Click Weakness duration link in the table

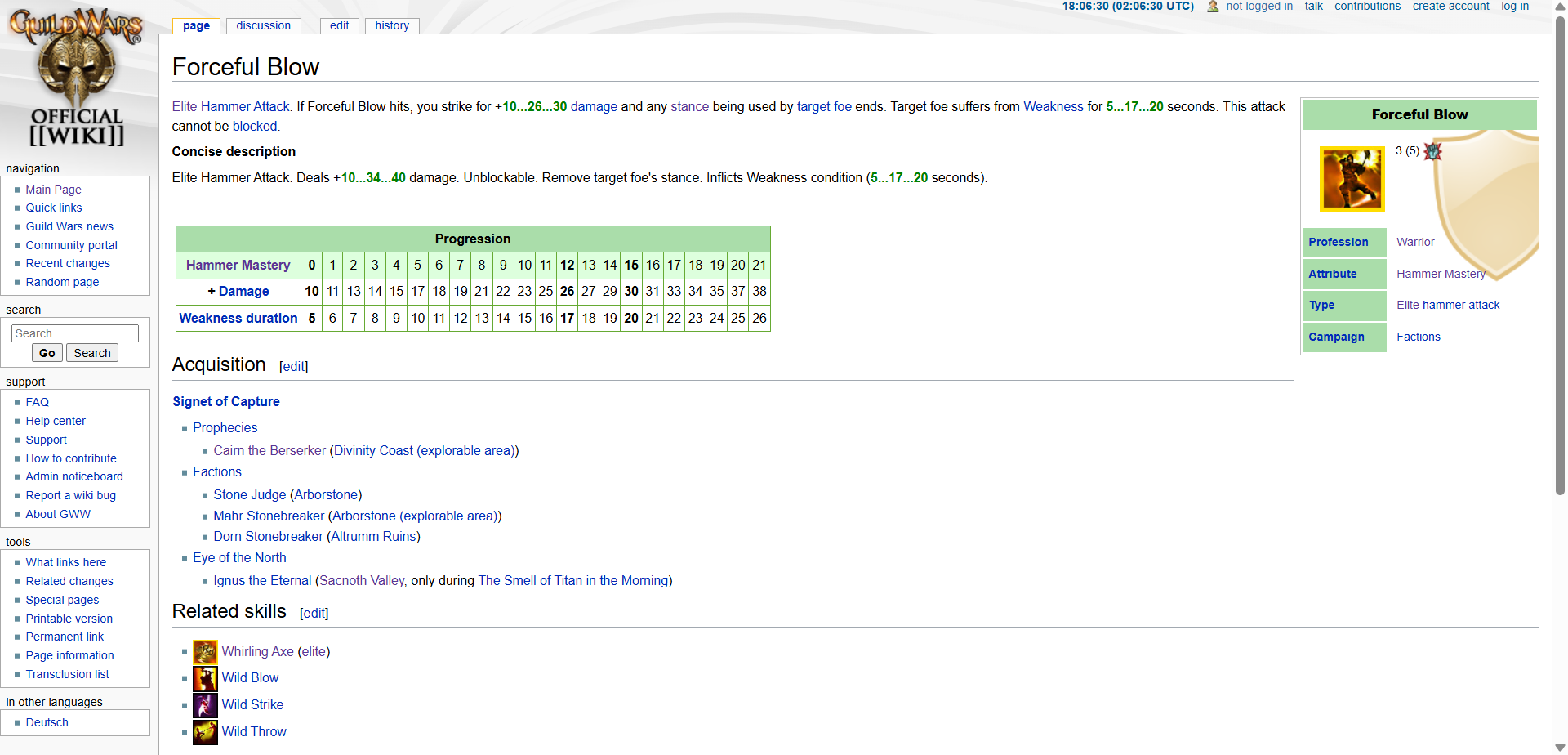pyautogui.click(x=238, y=319)
